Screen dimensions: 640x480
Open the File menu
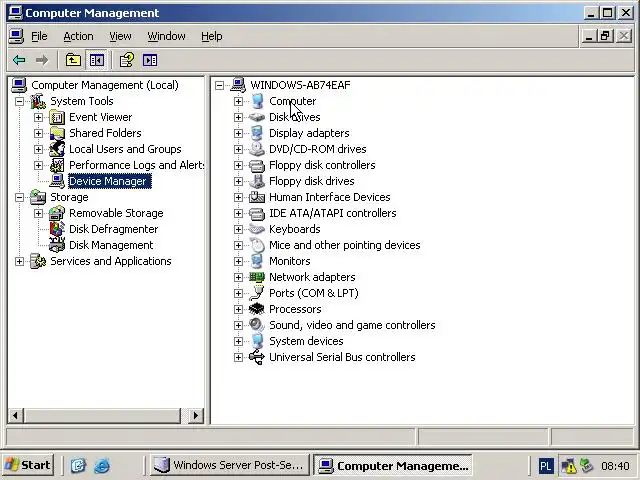click(39, 36)
